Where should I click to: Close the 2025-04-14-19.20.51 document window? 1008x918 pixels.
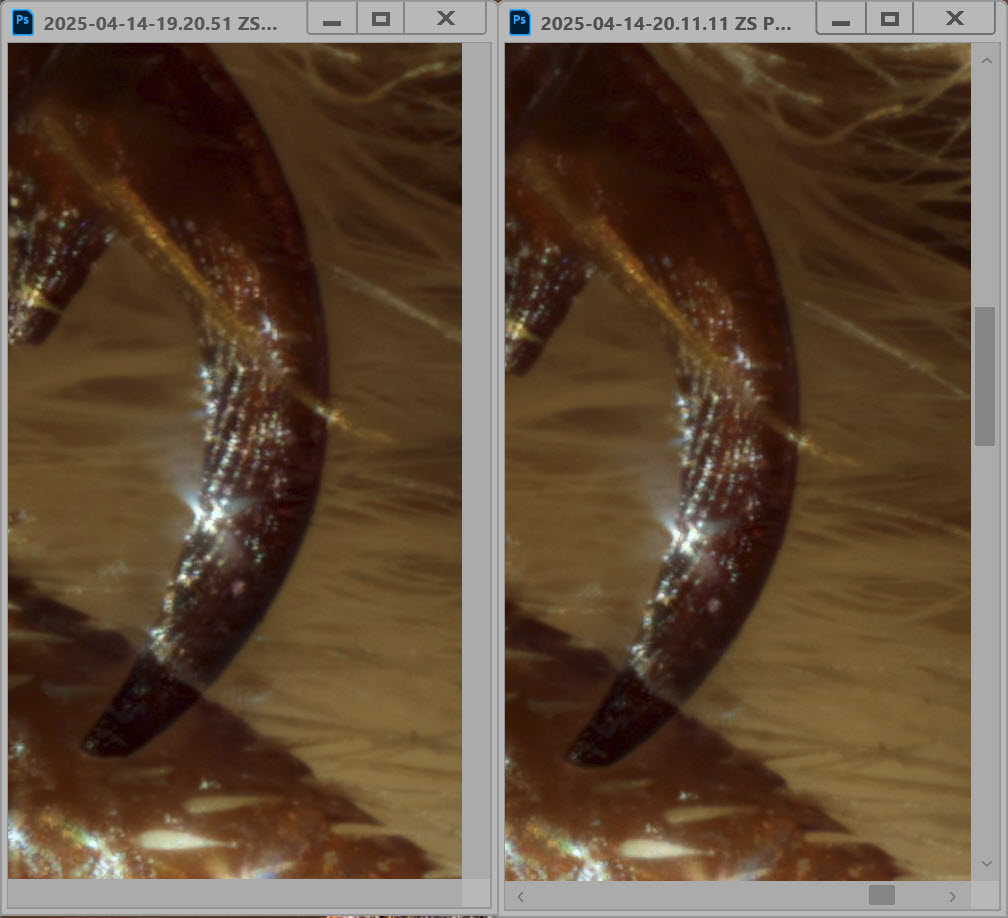[x=446, y=19]
